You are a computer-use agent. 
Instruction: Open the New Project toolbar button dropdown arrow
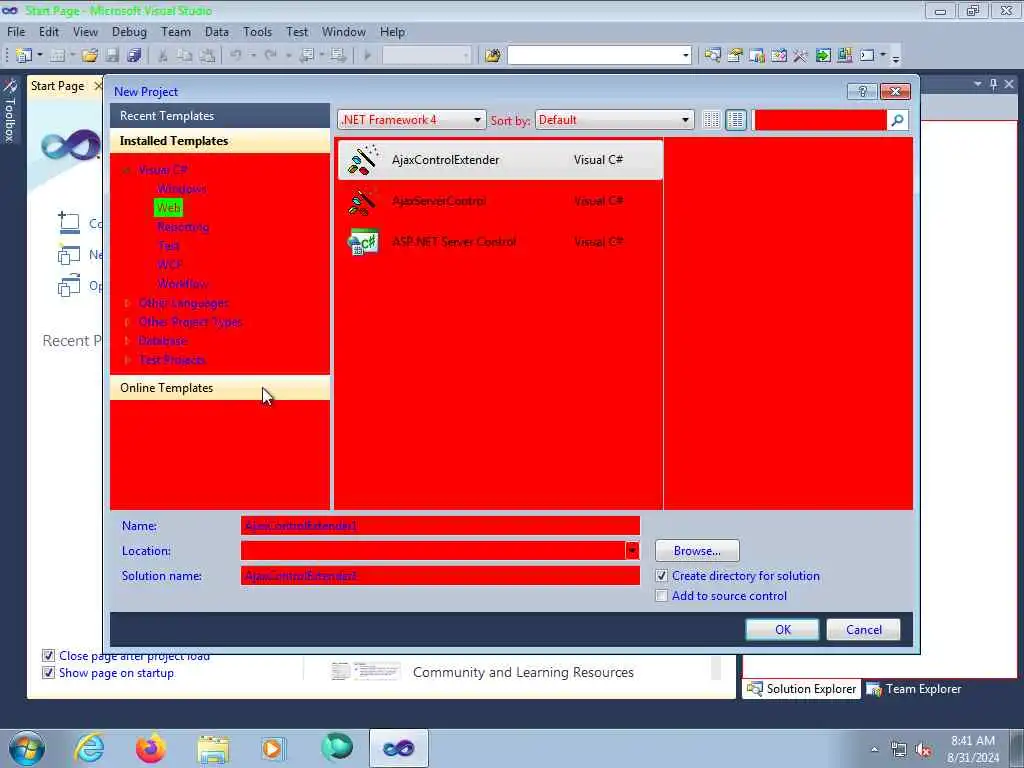pyautogui.click(x=40, y=56)
